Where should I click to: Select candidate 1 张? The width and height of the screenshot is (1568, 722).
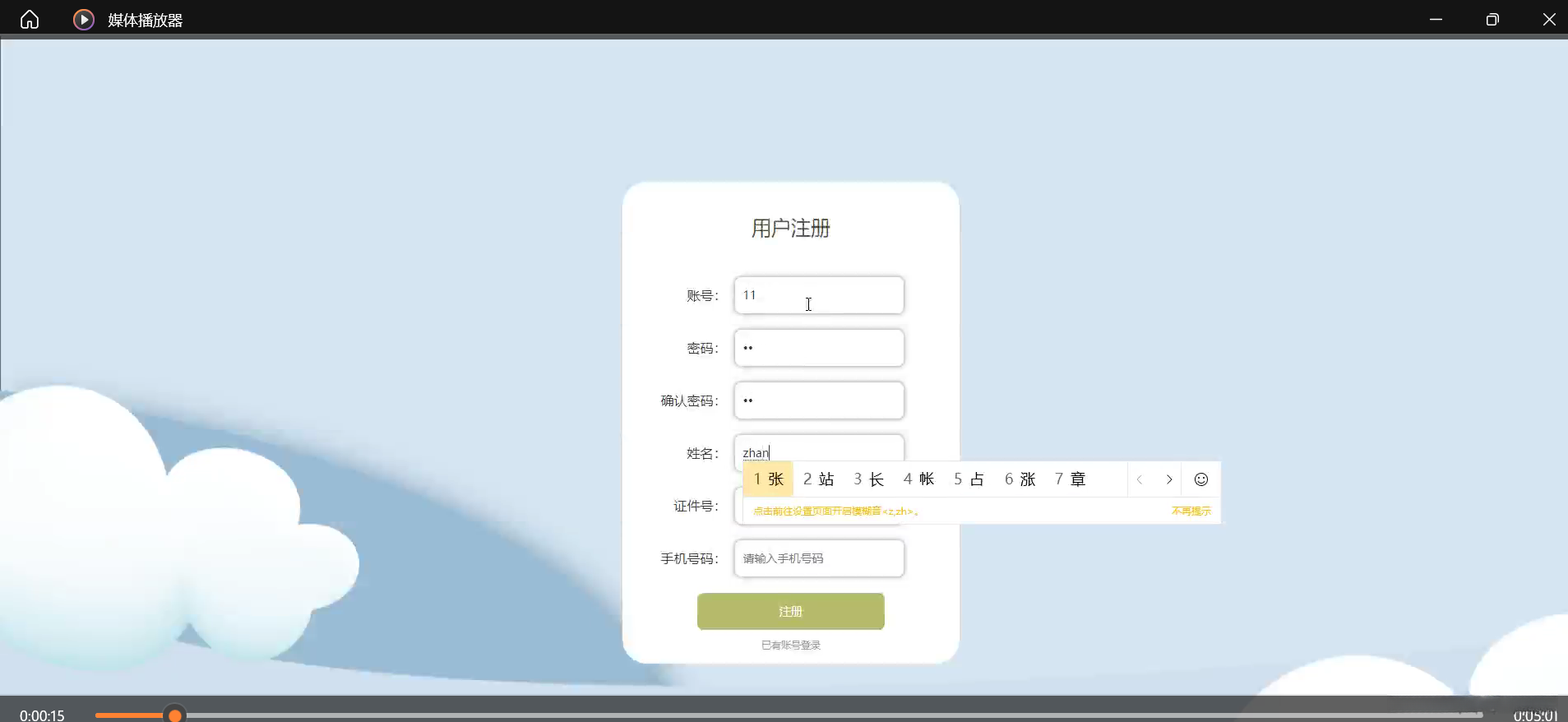coord(768,479)
